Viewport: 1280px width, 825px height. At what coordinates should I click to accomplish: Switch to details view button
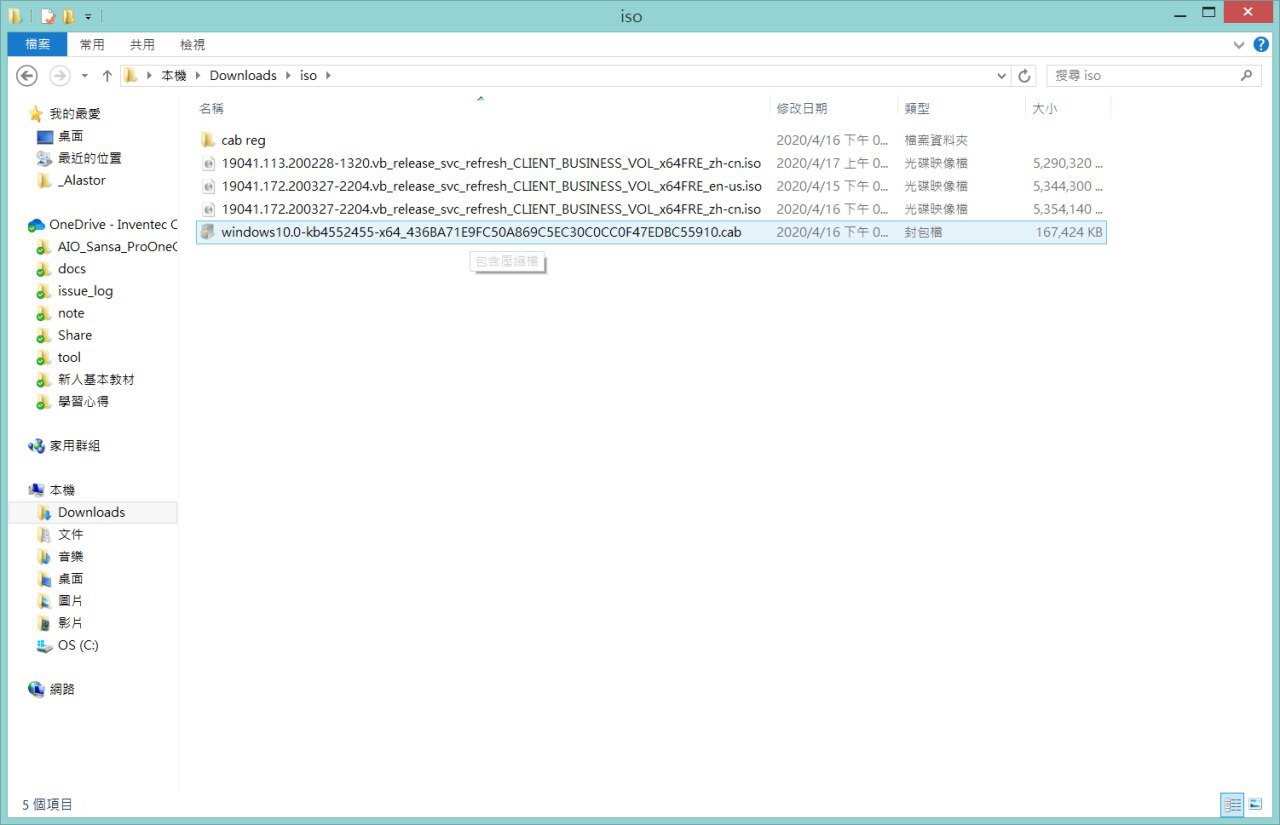1232,804
